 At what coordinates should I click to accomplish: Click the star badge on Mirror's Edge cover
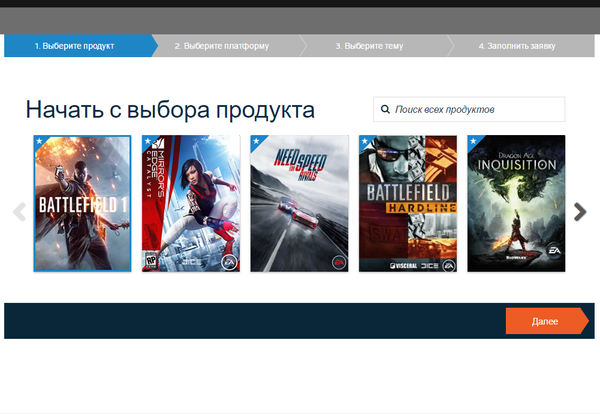148,141
